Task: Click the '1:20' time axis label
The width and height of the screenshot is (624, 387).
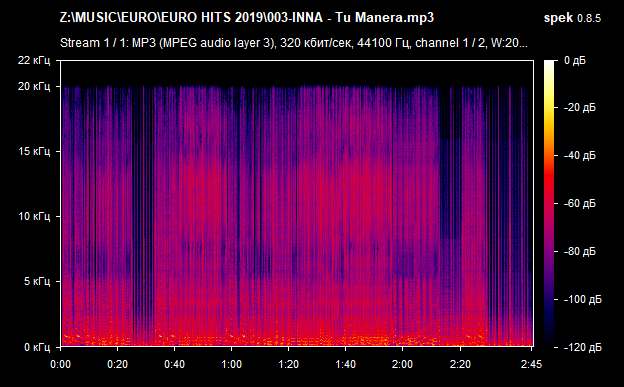Action: tap(288, 364)
